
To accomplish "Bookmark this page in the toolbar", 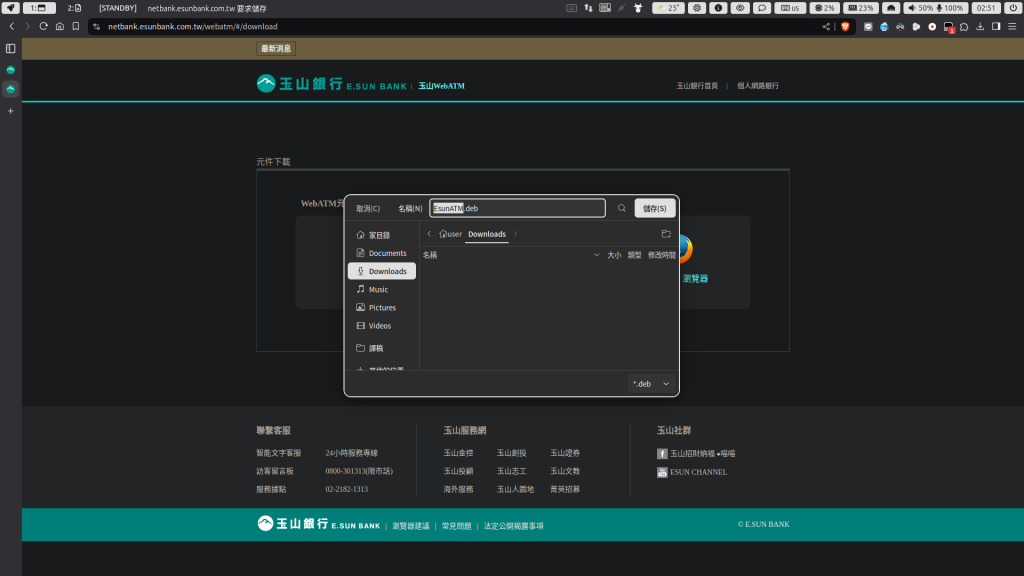I will pyautogui.click(x=76, y=27).
